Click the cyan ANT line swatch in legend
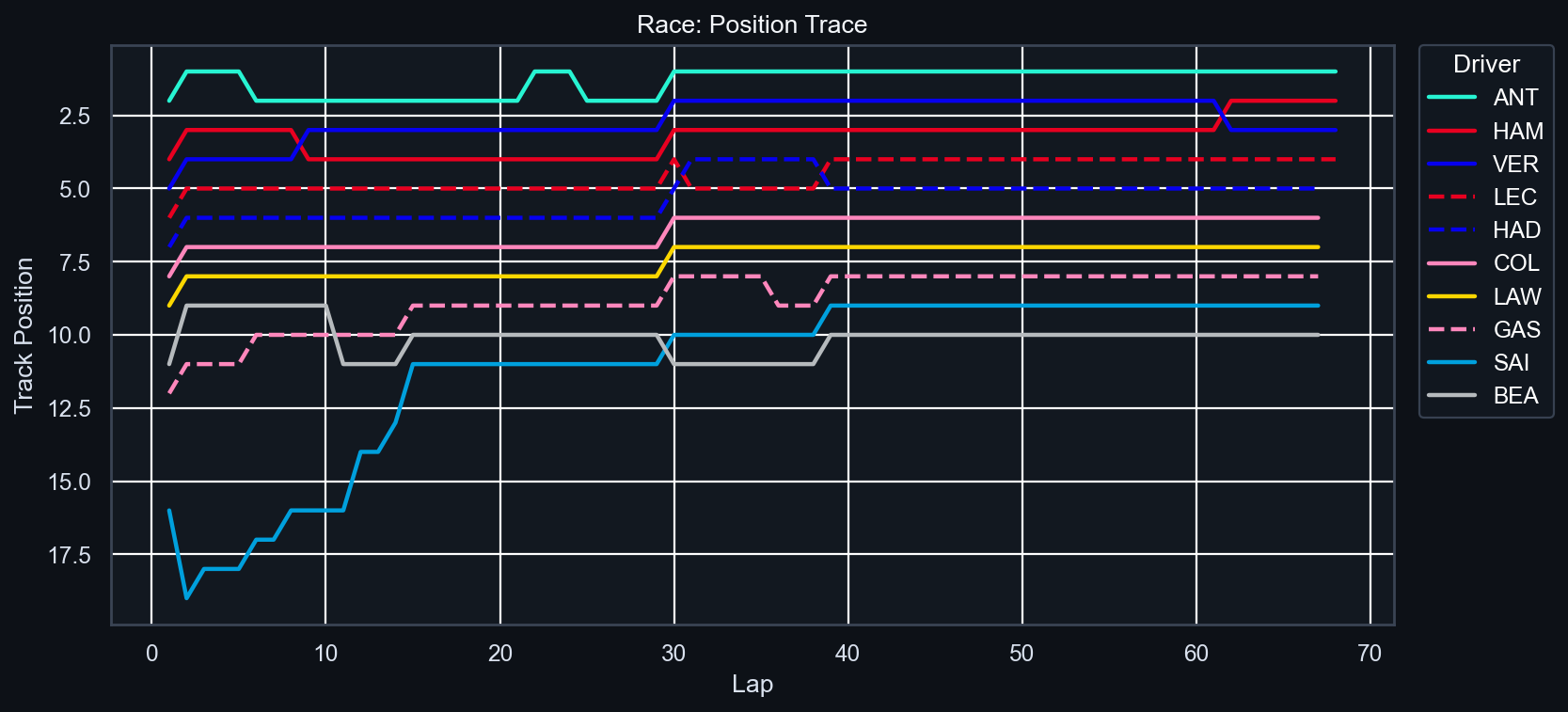The image size is (1568, 712). click(1451, 98)
